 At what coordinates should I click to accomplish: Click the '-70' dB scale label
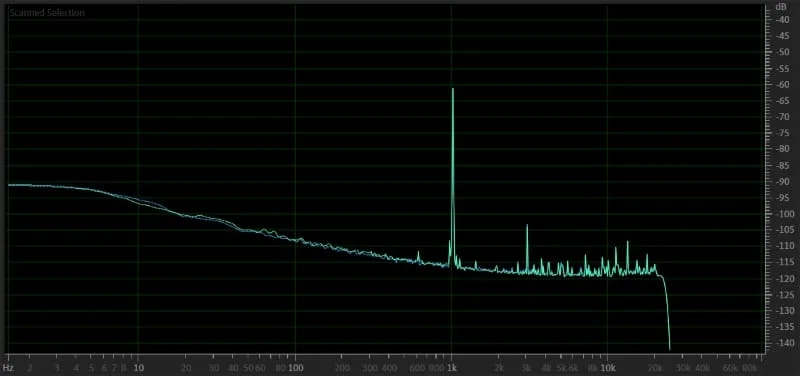coord(782,117)
